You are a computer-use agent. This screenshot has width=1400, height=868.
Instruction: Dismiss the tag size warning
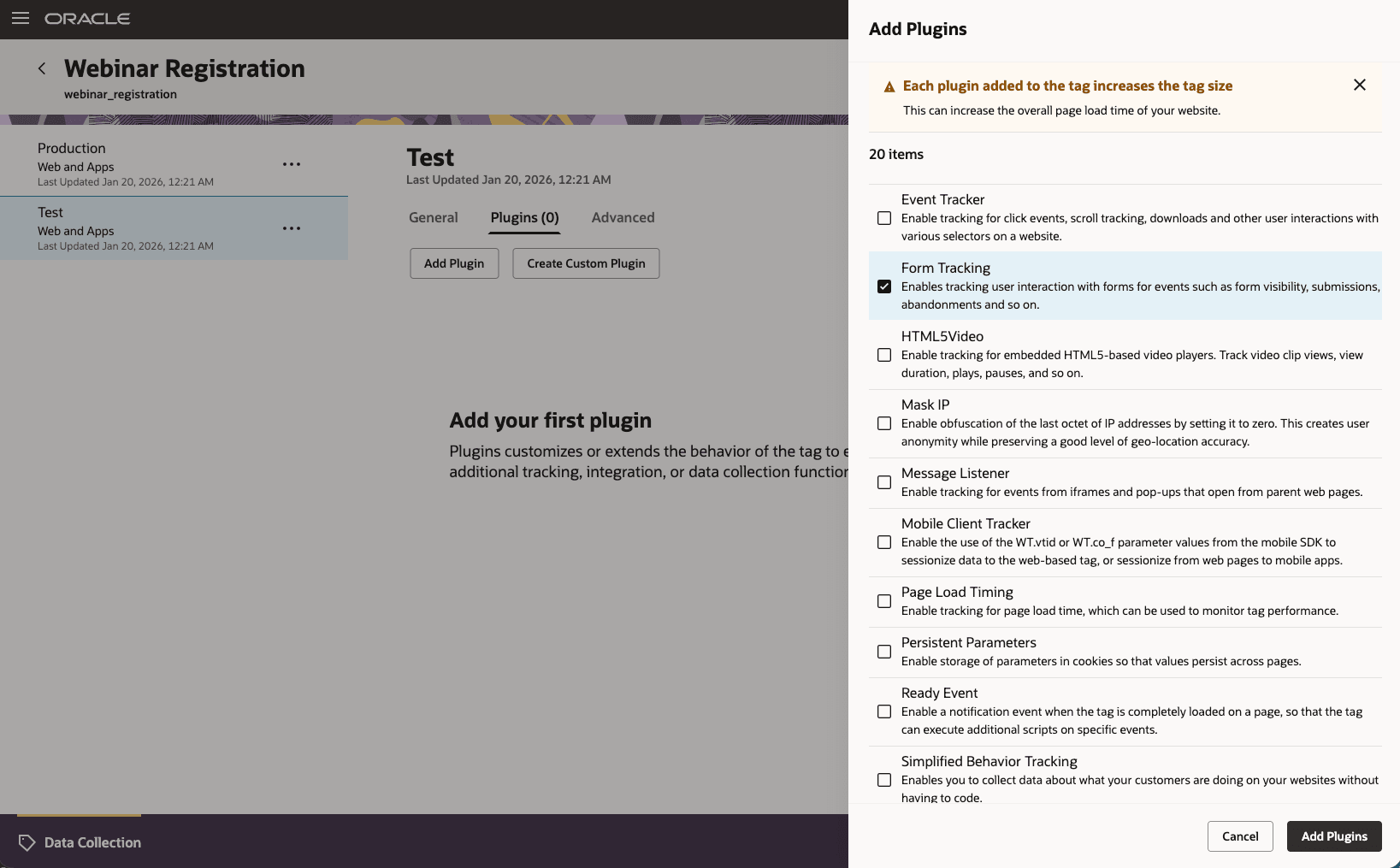(1359, 85)
